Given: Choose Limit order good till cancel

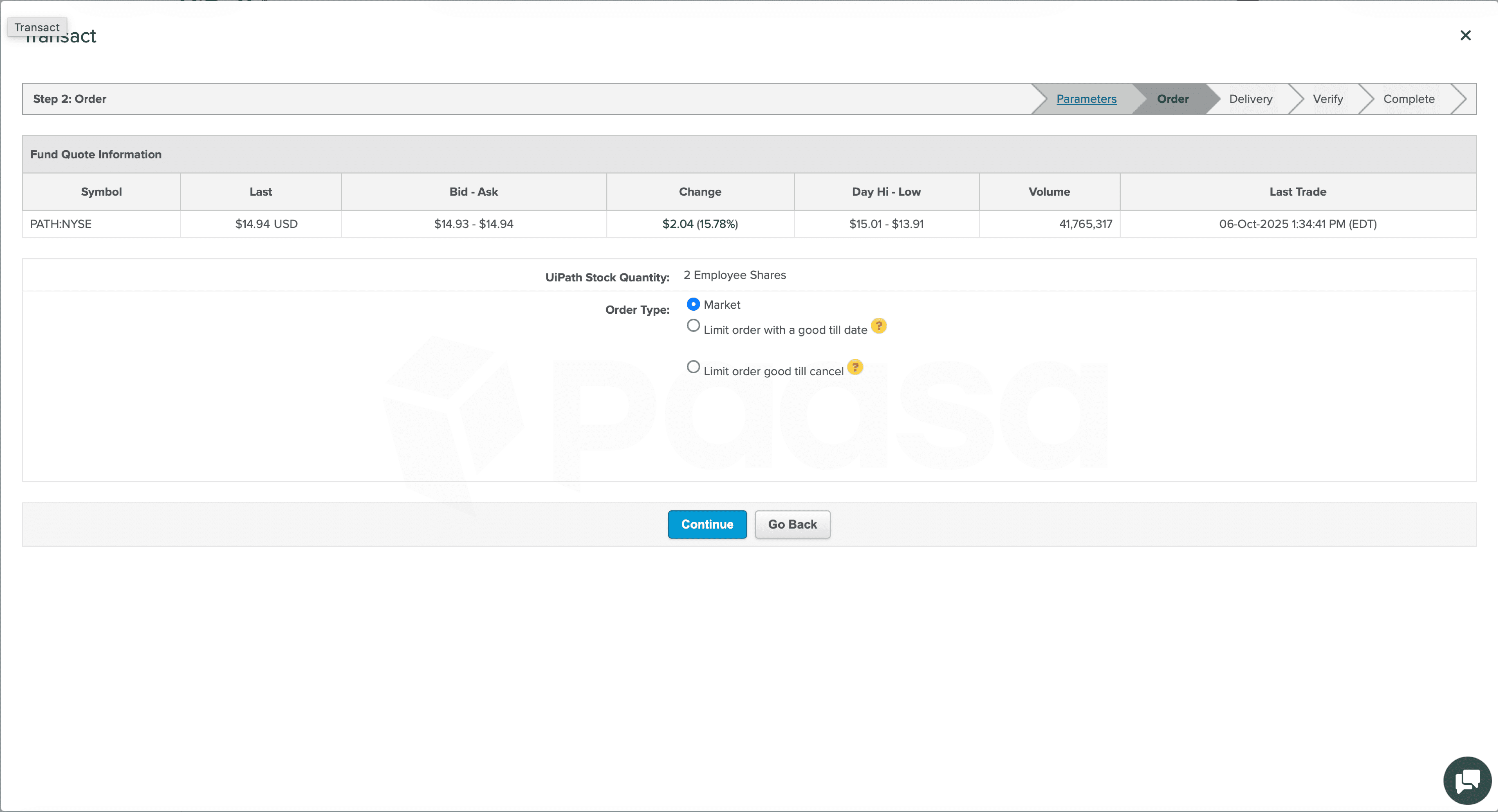Looking at the screenshot, I should (x=693, y=367).
